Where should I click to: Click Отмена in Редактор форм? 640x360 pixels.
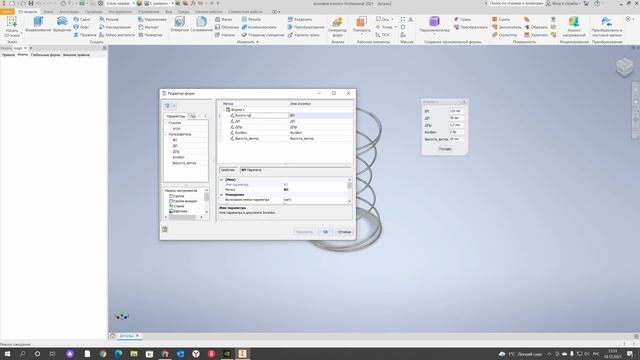344,232
